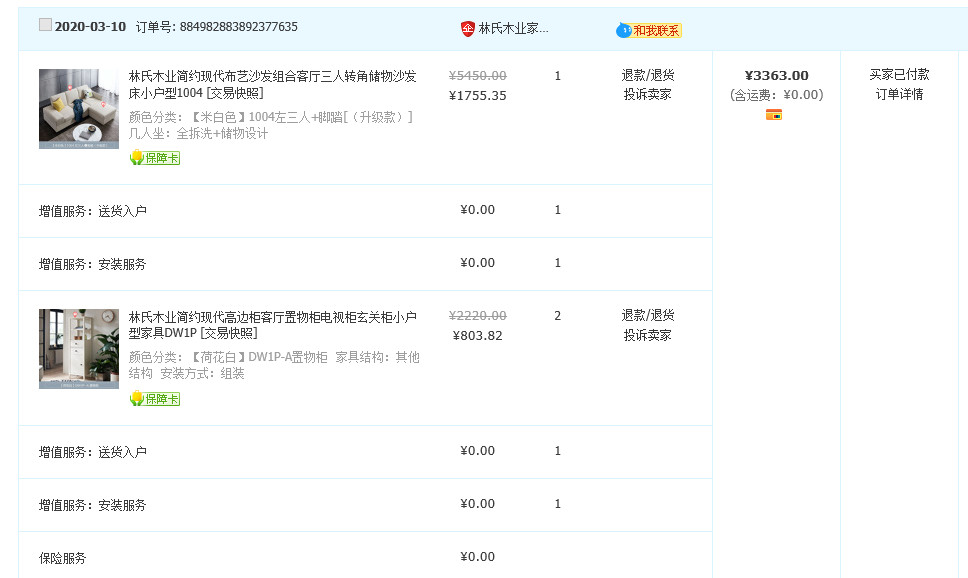Open 订单详情 order details link

(x=899, y=94)
